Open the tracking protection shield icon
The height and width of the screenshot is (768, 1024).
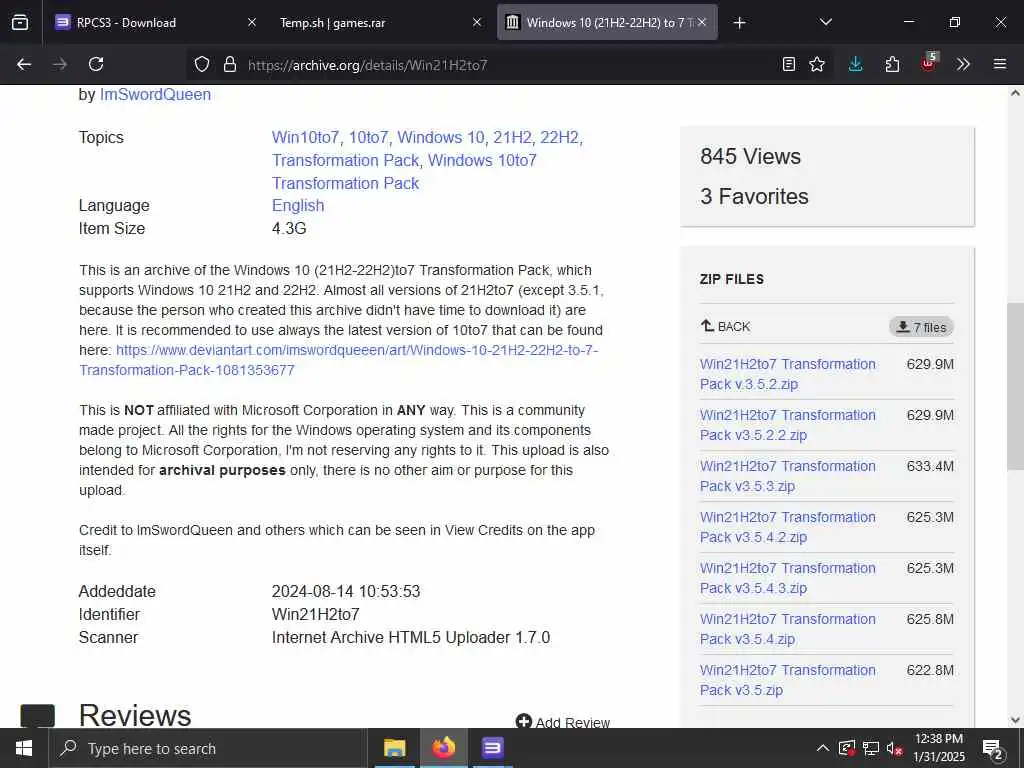pos(202,64)
